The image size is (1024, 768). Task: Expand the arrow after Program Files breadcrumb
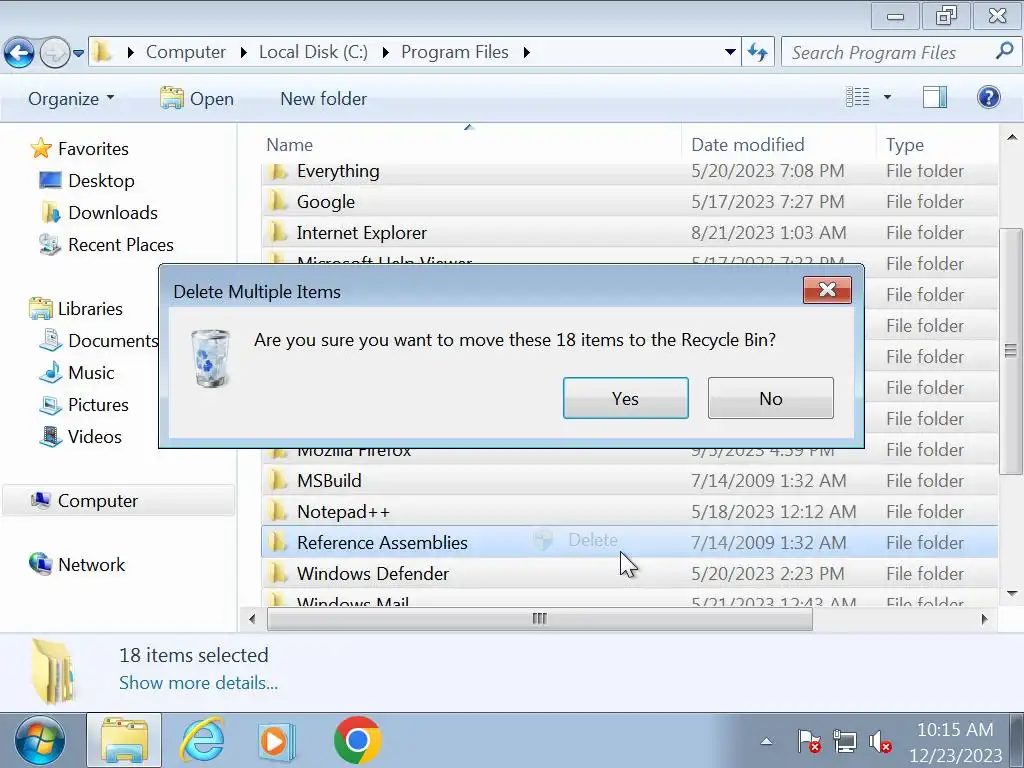pos(526,52)
